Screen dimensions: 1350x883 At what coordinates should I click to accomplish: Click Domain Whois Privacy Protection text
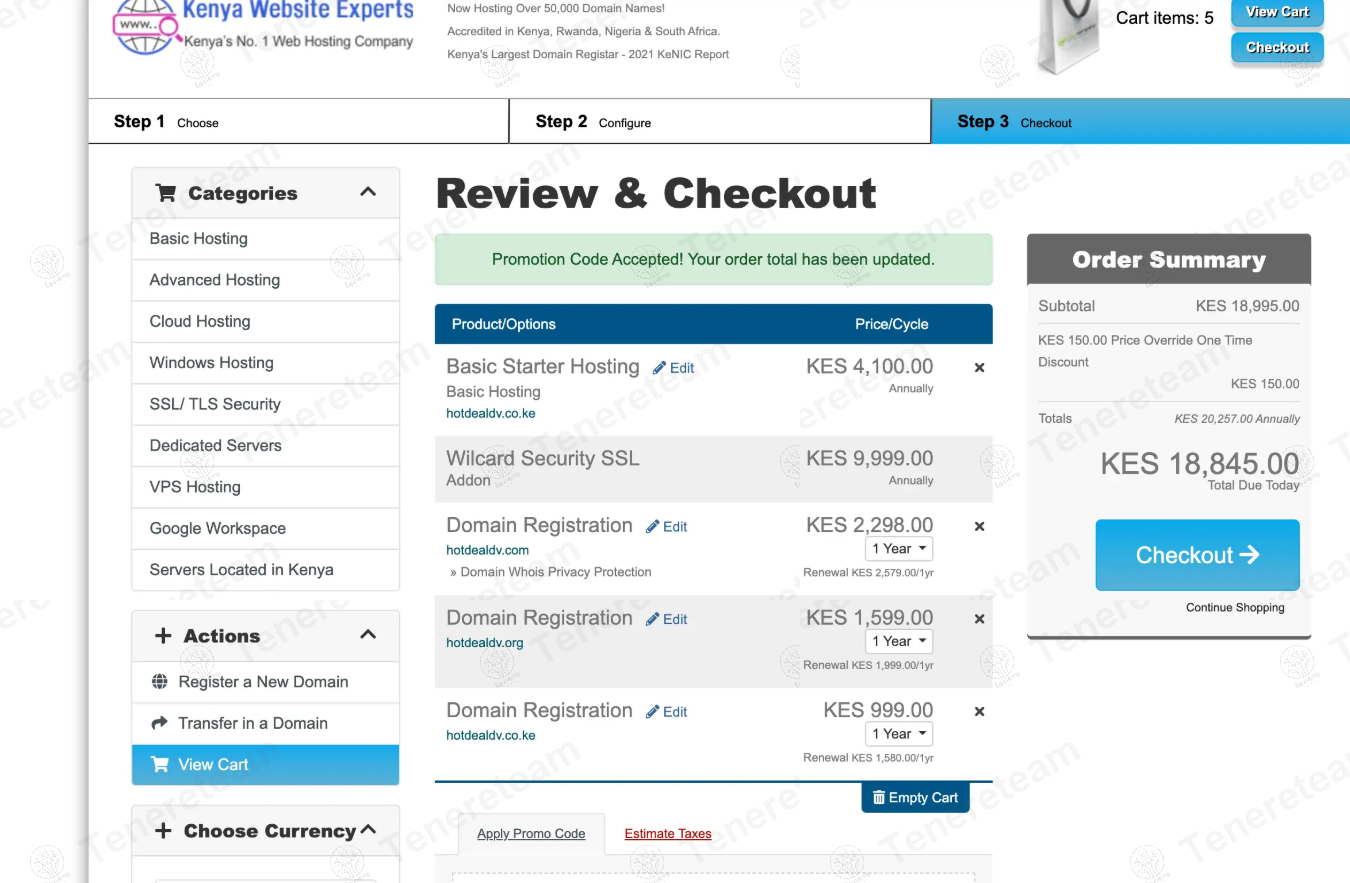point(556,572)
